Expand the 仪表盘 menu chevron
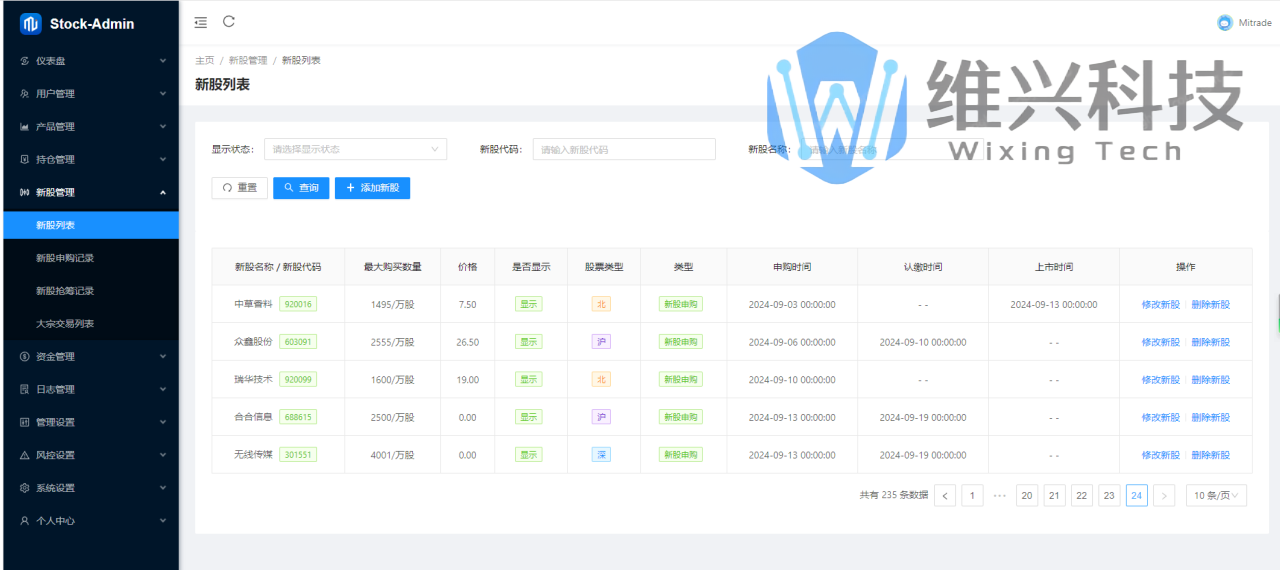Image resolution: width=1280 pixels, height=570 pixels. click(x=163, y=61)
